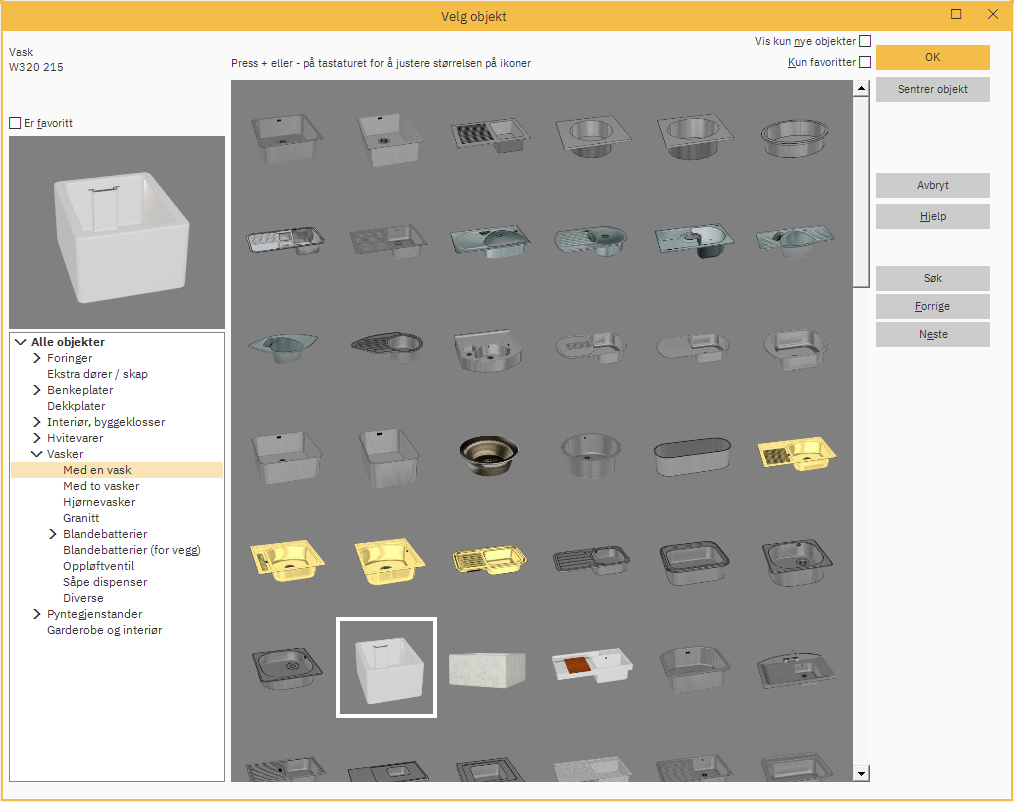Open the Med to vasker category

(x=101, y=486)
